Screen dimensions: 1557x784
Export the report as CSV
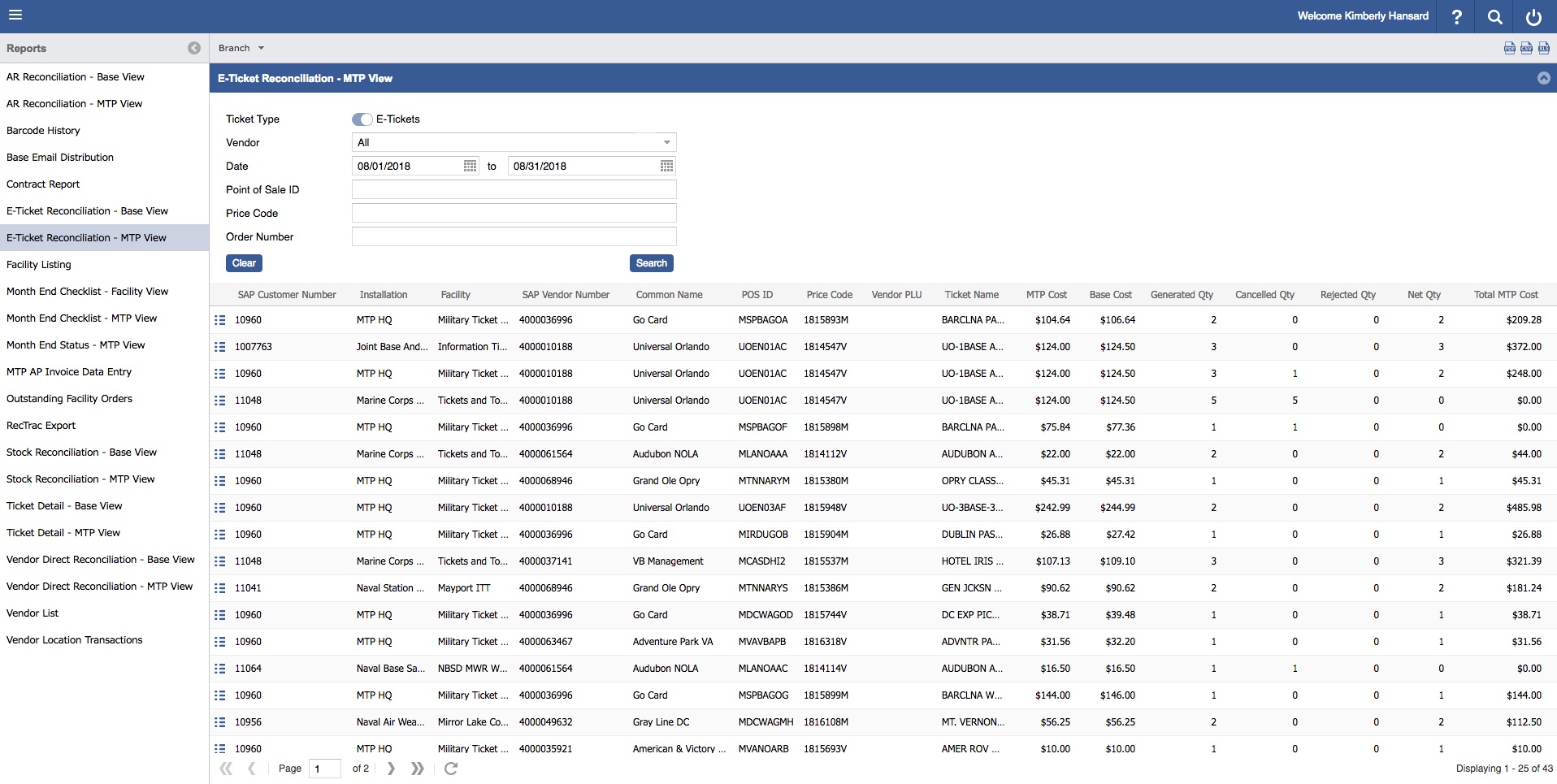coord(1526,48)
